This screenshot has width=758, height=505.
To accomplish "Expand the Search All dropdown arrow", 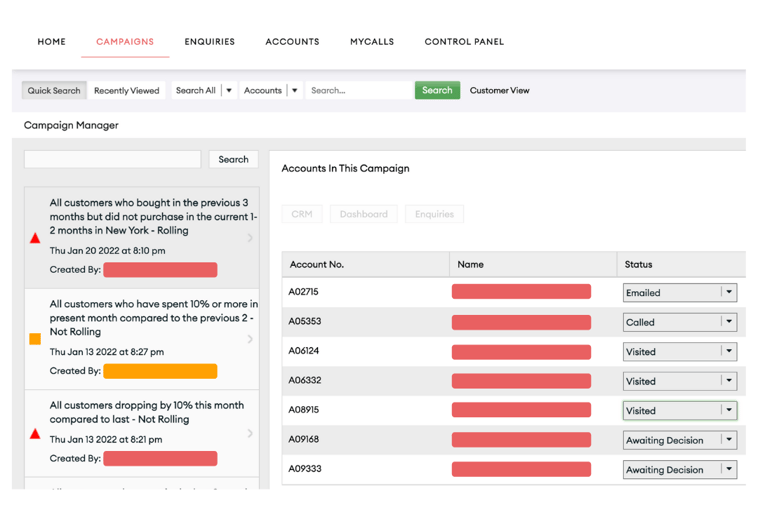I will 229,91.
